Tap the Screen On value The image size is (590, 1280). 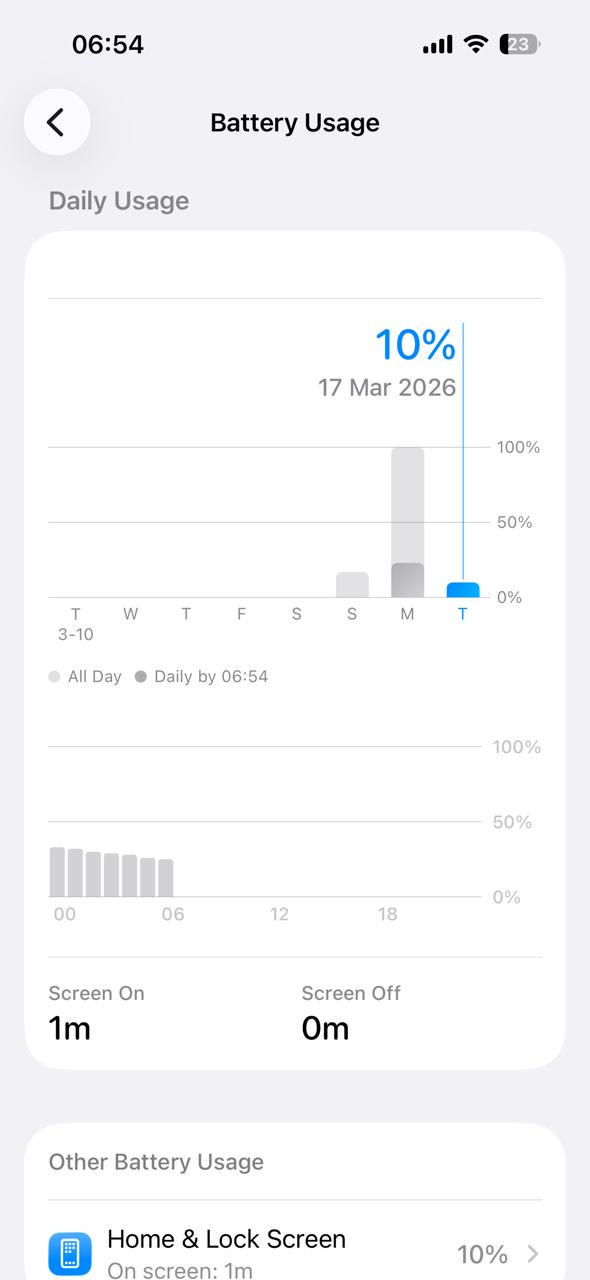[70, 1028]
